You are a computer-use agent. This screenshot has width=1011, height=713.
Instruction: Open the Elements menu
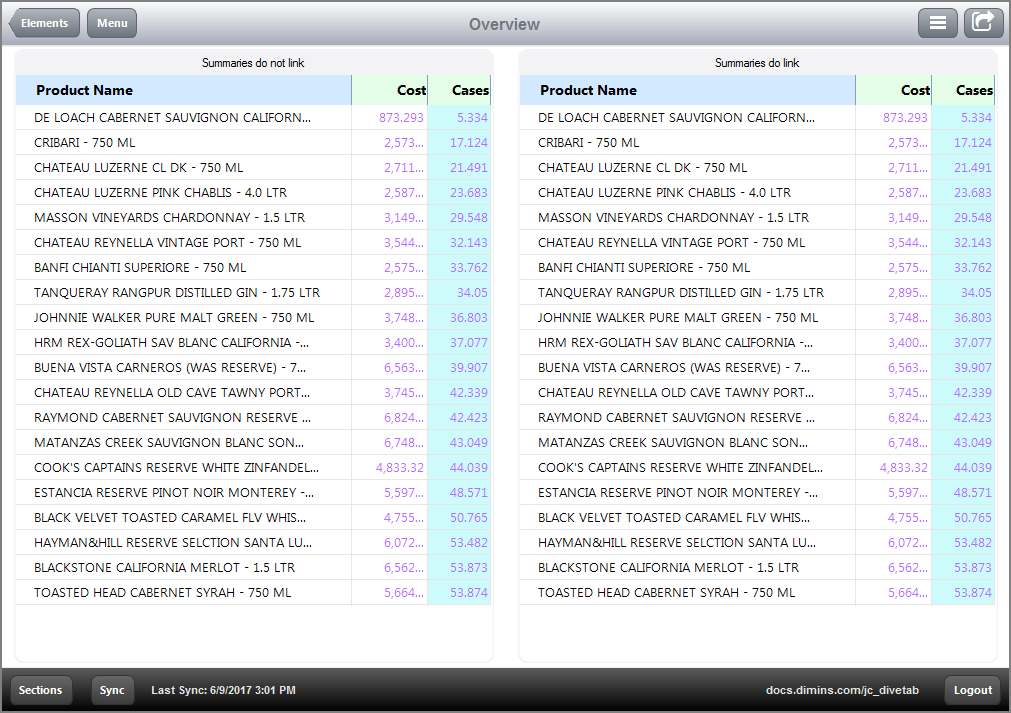click(x=44, y=22)
